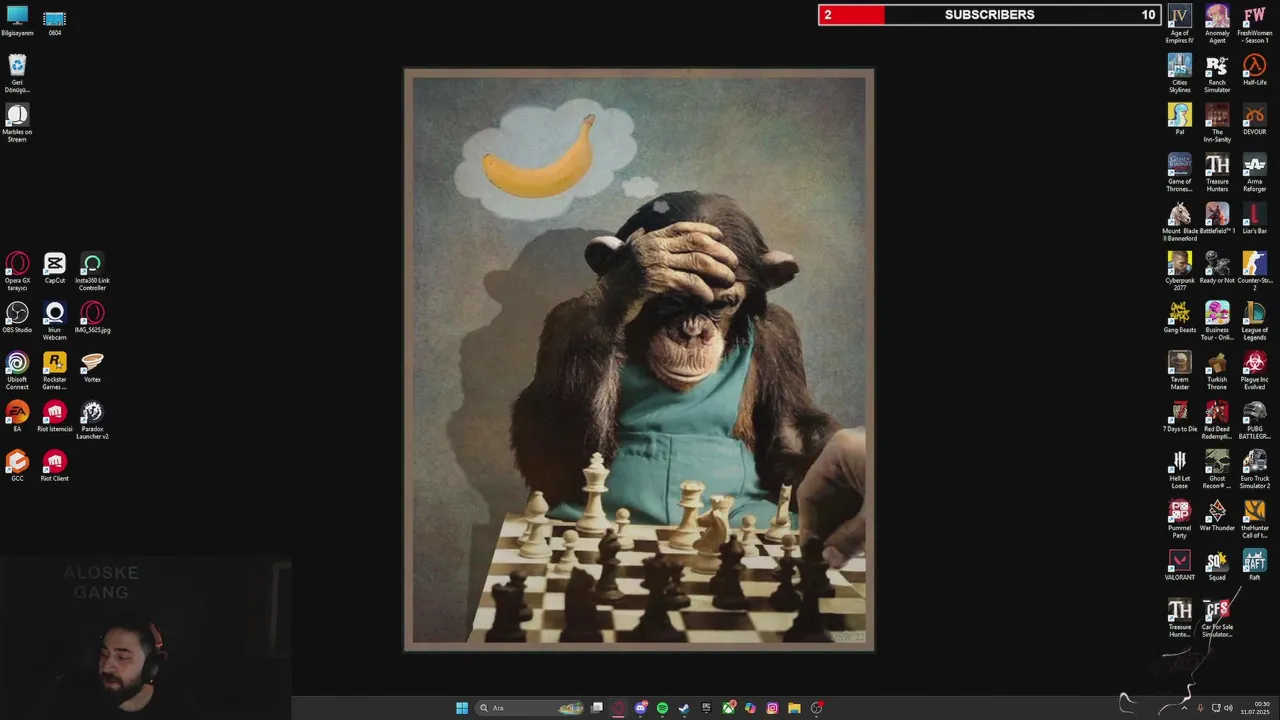The image size is (1280, 720).
Task: Open Ubisoft Connect desktop icon
Action: [x=17, y=371]
